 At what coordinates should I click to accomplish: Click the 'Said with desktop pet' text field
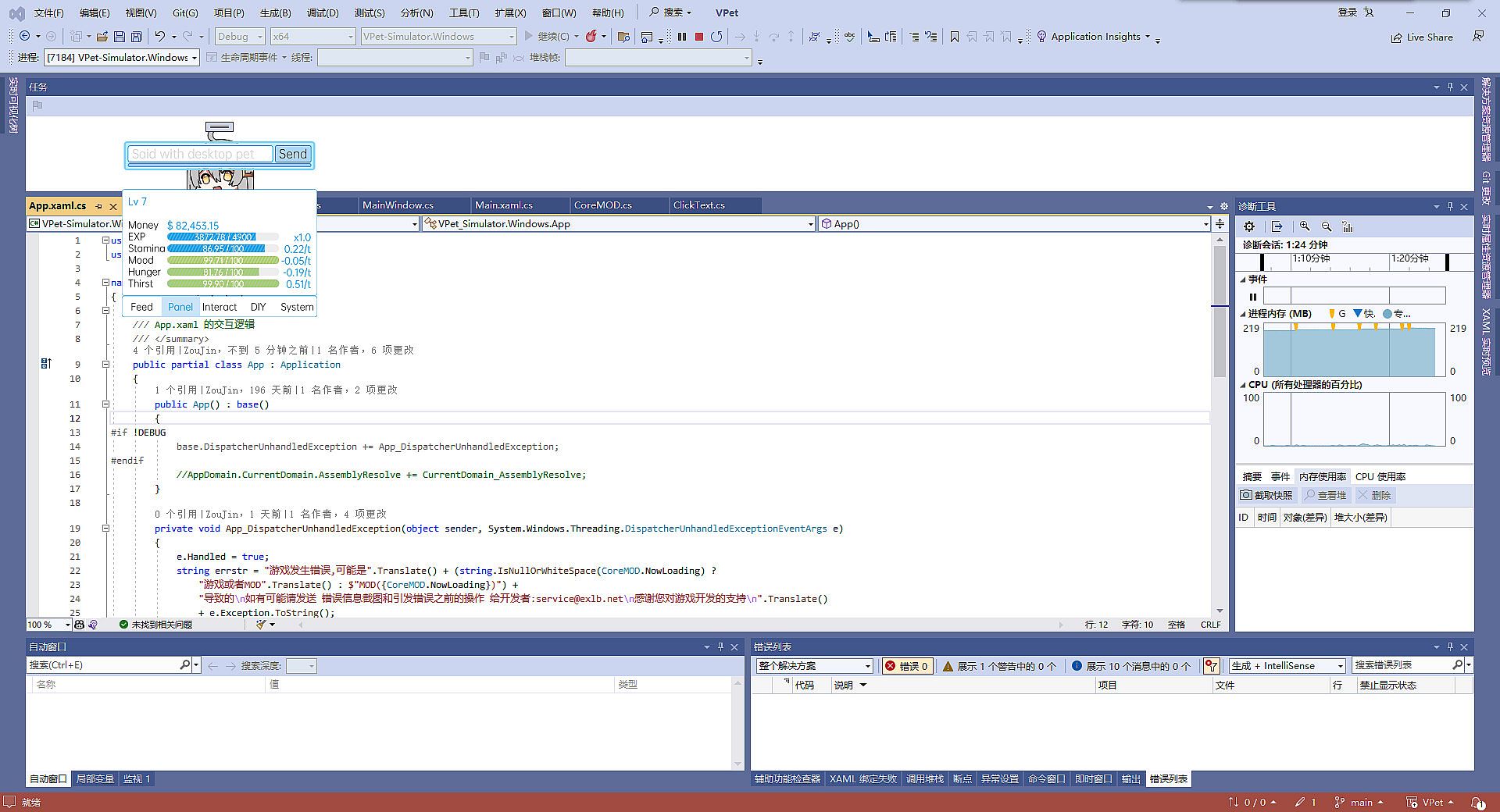[x=200, y=154]
